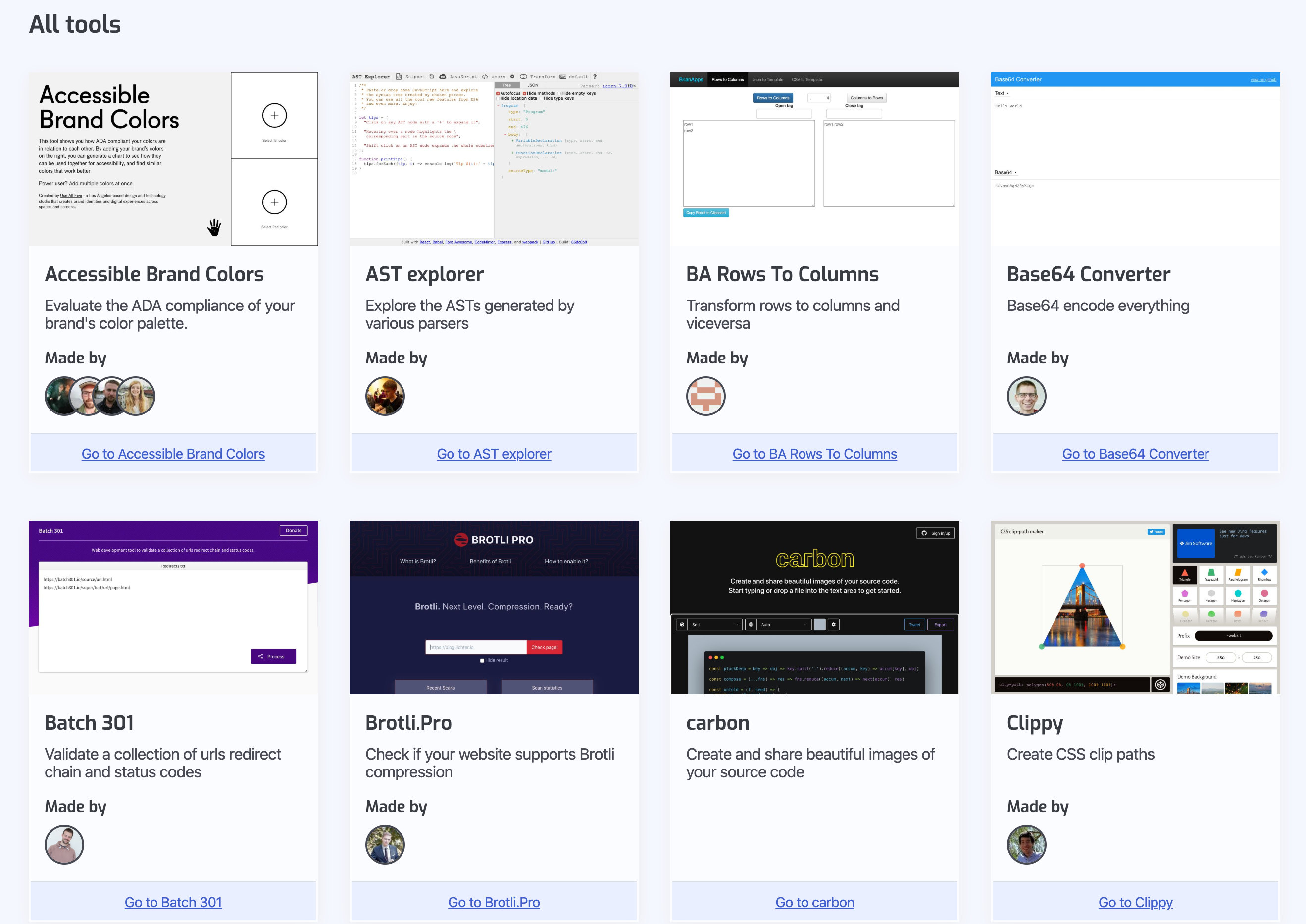Click the Accessible Brand Colors preview screenshot
The width and height of the screenshot is (1306, 924).
(x=173, y=159)
